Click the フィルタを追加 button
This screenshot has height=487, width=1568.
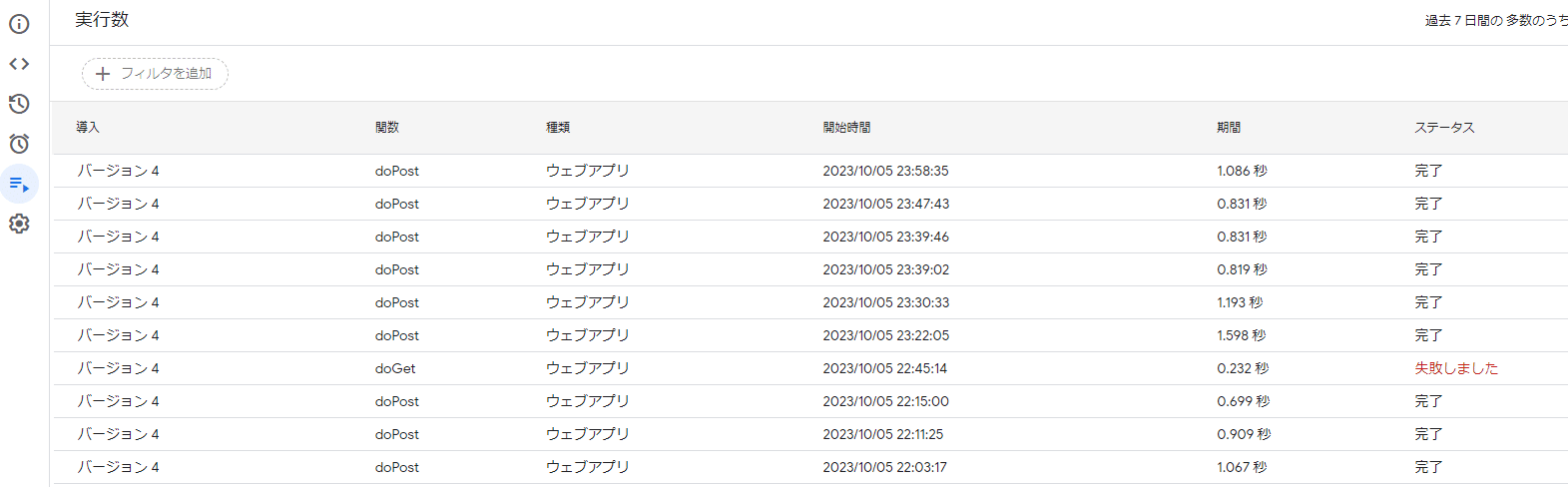(166, 74)
